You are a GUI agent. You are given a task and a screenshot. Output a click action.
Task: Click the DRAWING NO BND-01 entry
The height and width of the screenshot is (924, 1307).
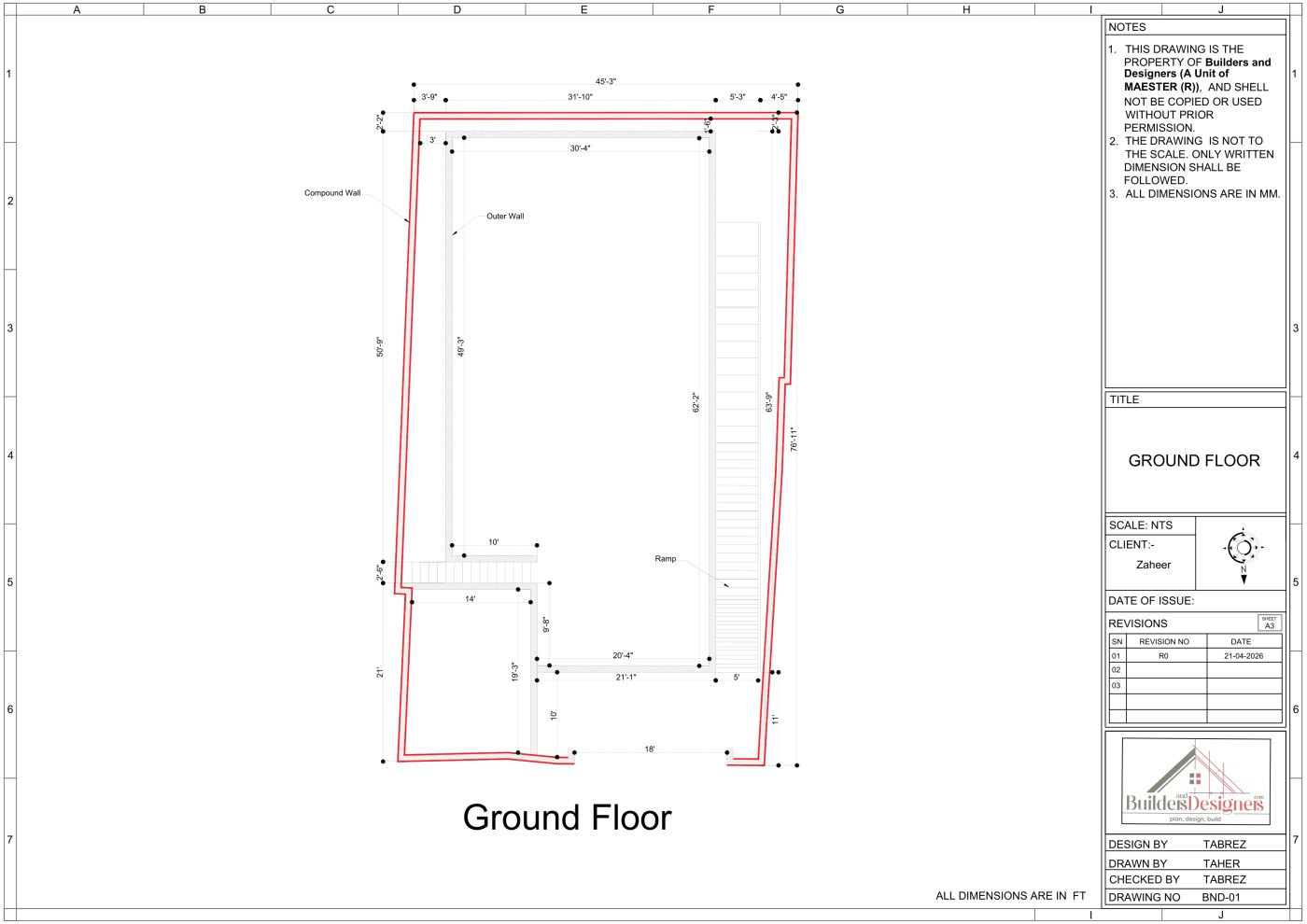(x=1196, y=897)
